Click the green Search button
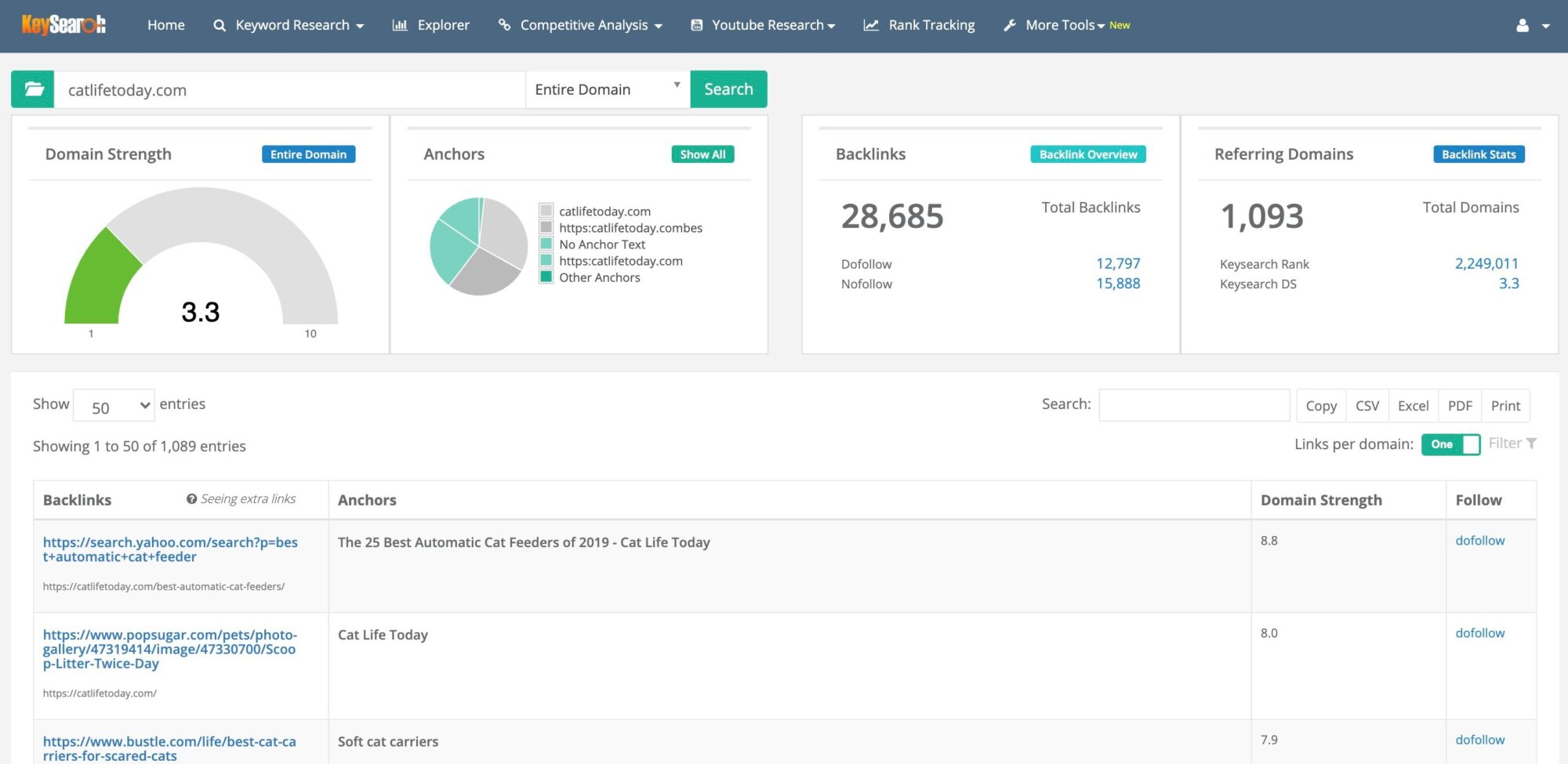This screenshot has width=1568, height=764. click(x=728, y=89)
